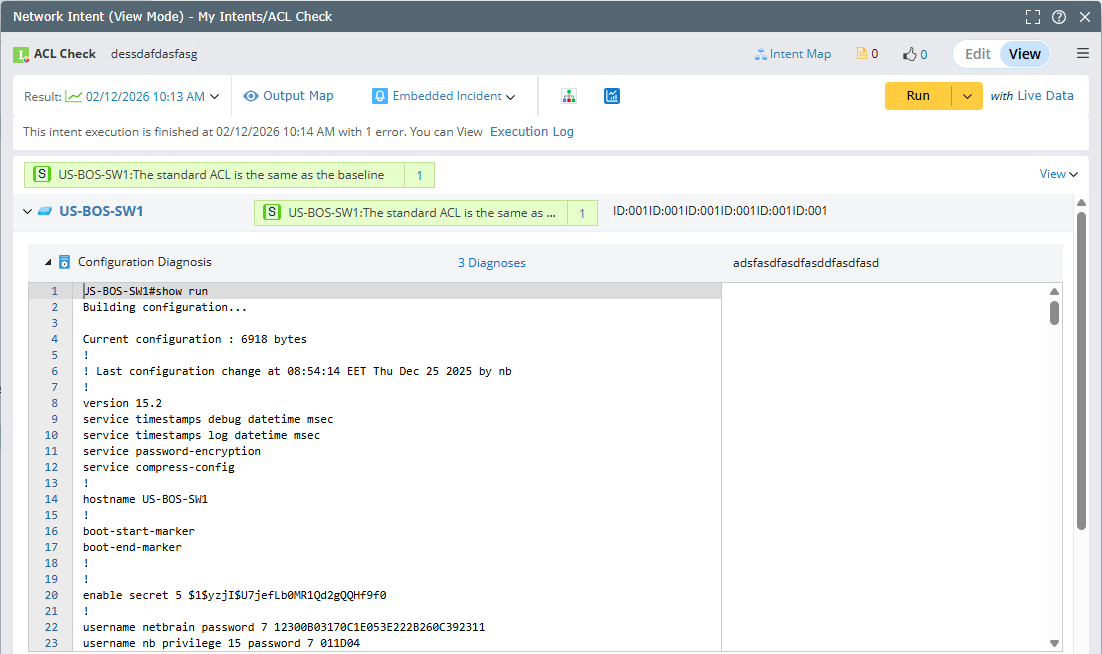This screenshot has height=654, width=1102.
Task: Click the 'username nb privilege 15' line
Action: (x=221, y=643)
